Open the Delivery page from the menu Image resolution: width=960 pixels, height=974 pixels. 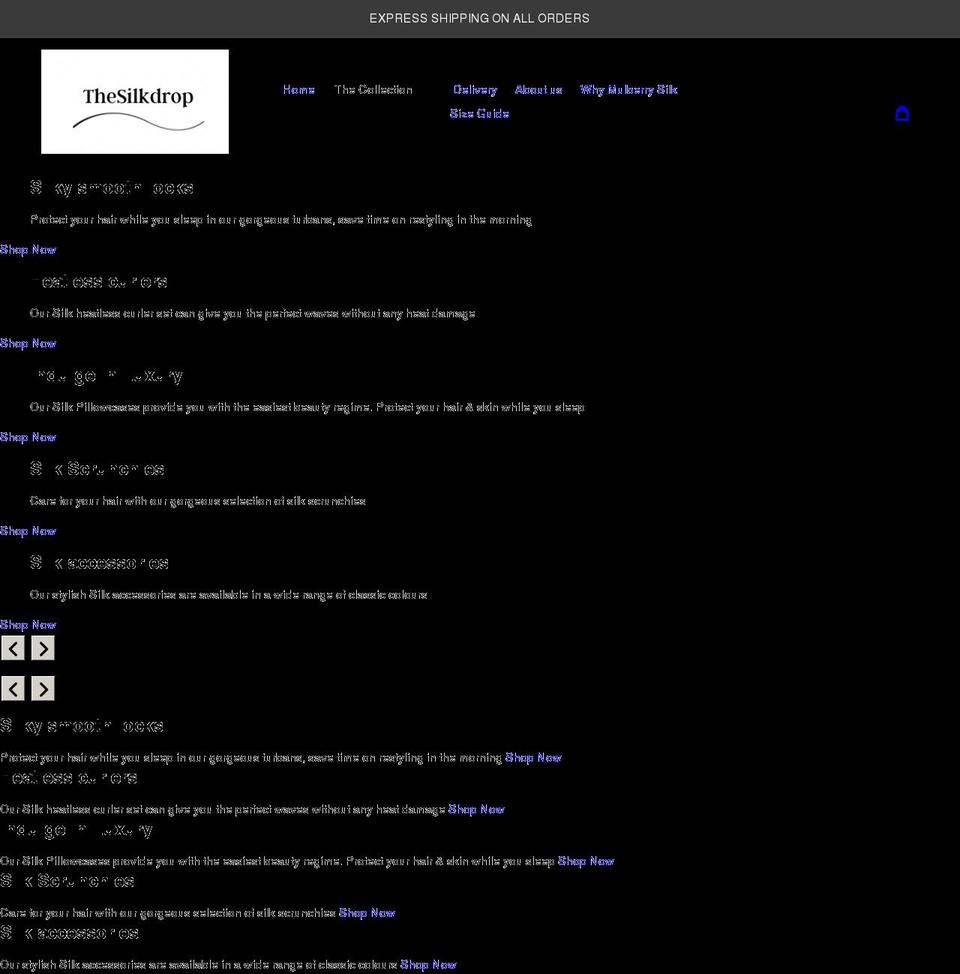[x=474, y=90]
